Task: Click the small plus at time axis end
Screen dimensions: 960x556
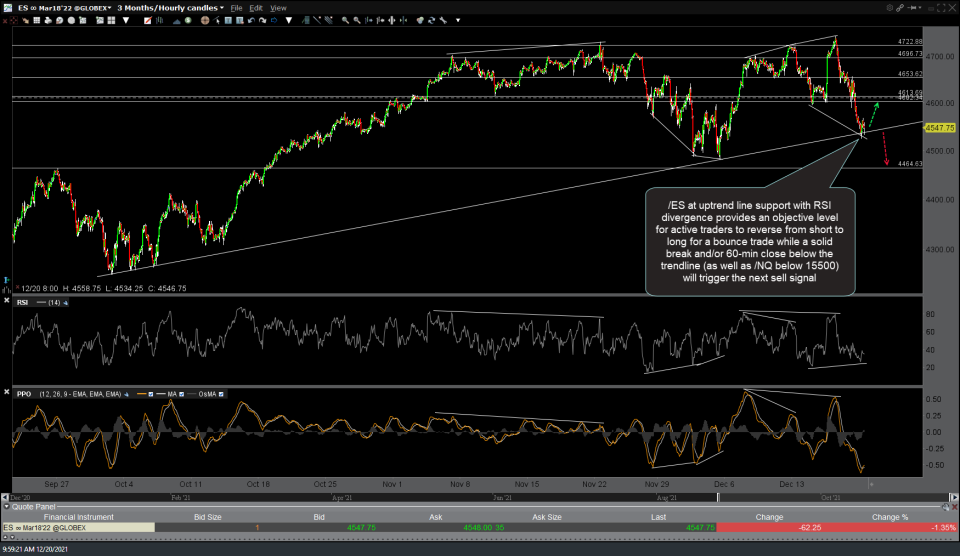Action: 871,484
